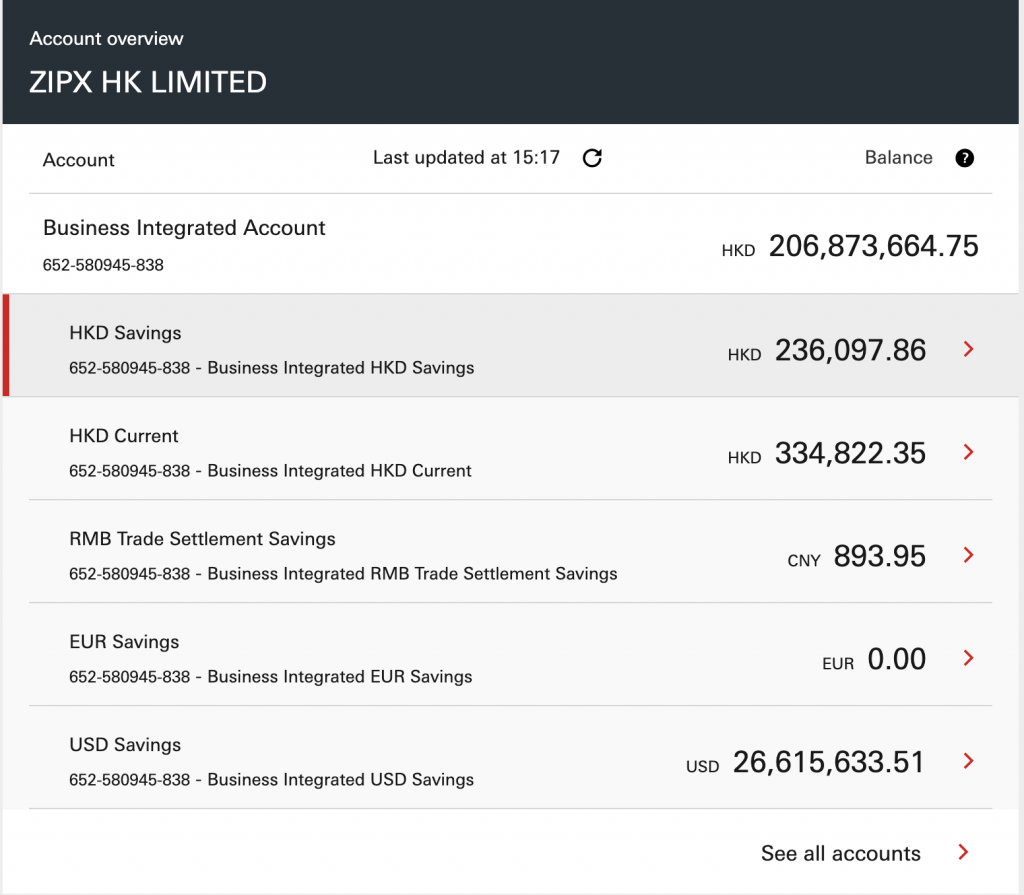Select the HKD Current row title
Image resolution: width=1024 pixels, height=895 pixels.
(x=123, y=436)
